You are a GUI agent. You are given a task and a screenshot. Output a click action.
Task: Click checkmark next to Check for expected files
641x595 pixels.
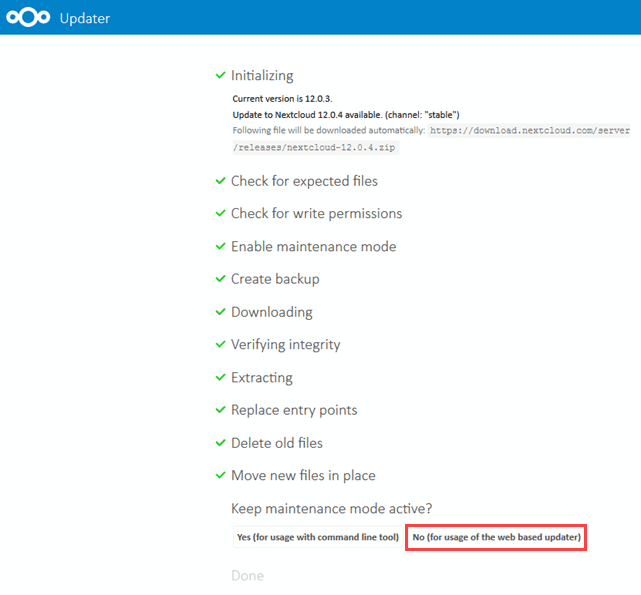point(220,181)
